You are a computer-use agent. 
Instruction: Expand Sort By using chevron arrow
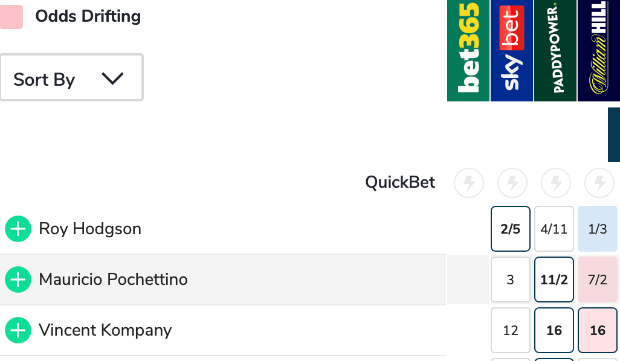point(113,78)
